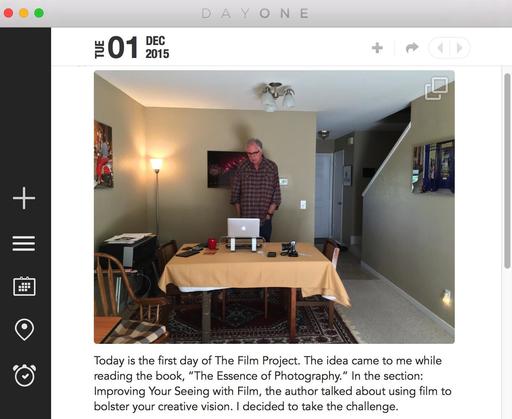Close the Day One window
Viewport: 512px width, 419px height.
pyautogui.click(x=8, y=13)
